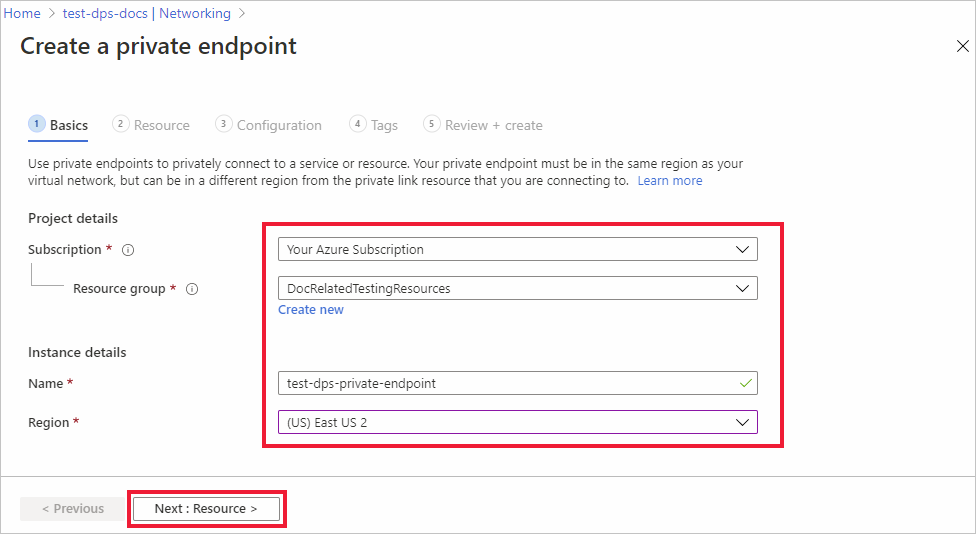
Task: Click step 3 circle for Configuration
Action: coord(224,124)
